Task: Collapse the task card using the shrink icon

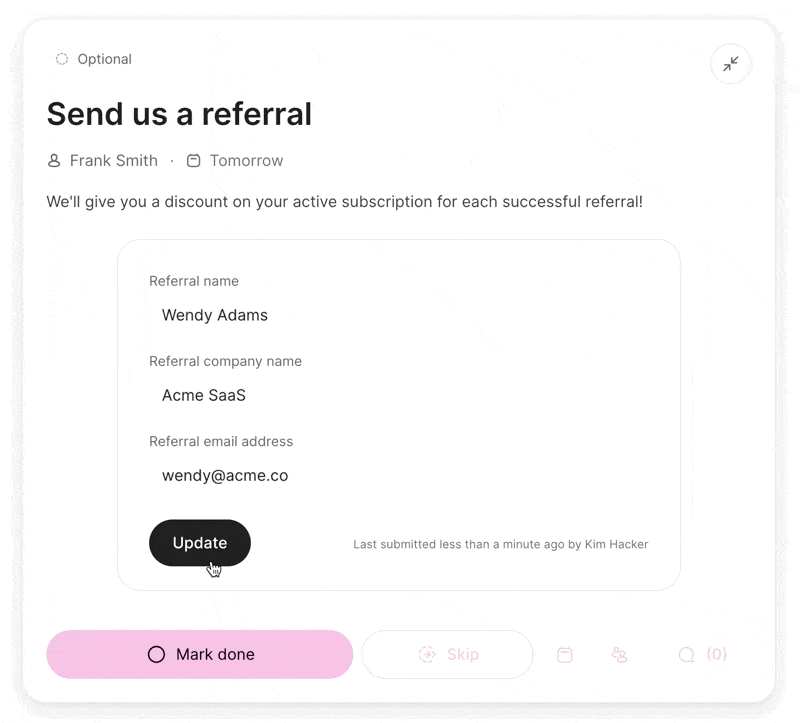Action: (x=731, y=64)
